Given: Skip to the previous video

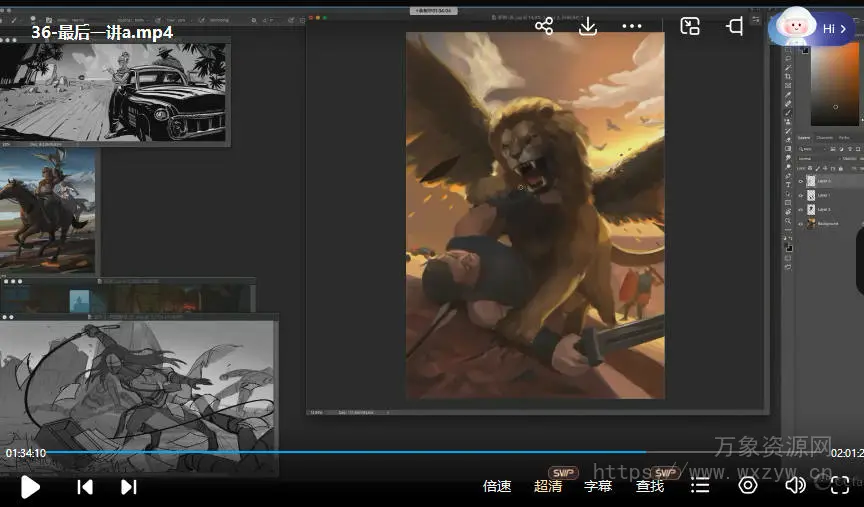Looking at the screenshot, I should tap(85, 487).
